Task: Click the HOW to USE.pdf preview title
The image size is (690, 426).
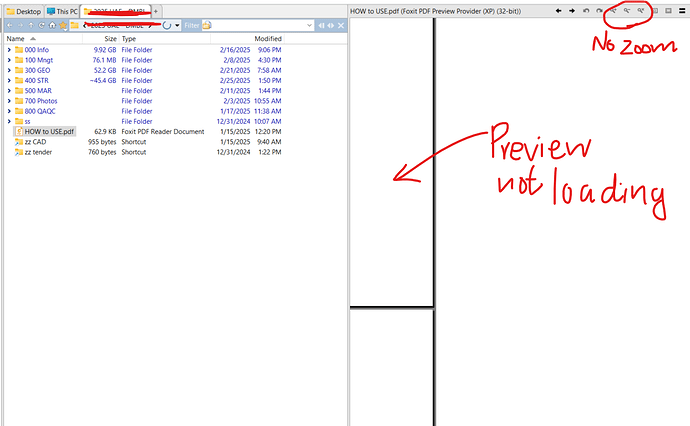Action: click(435, 11)
